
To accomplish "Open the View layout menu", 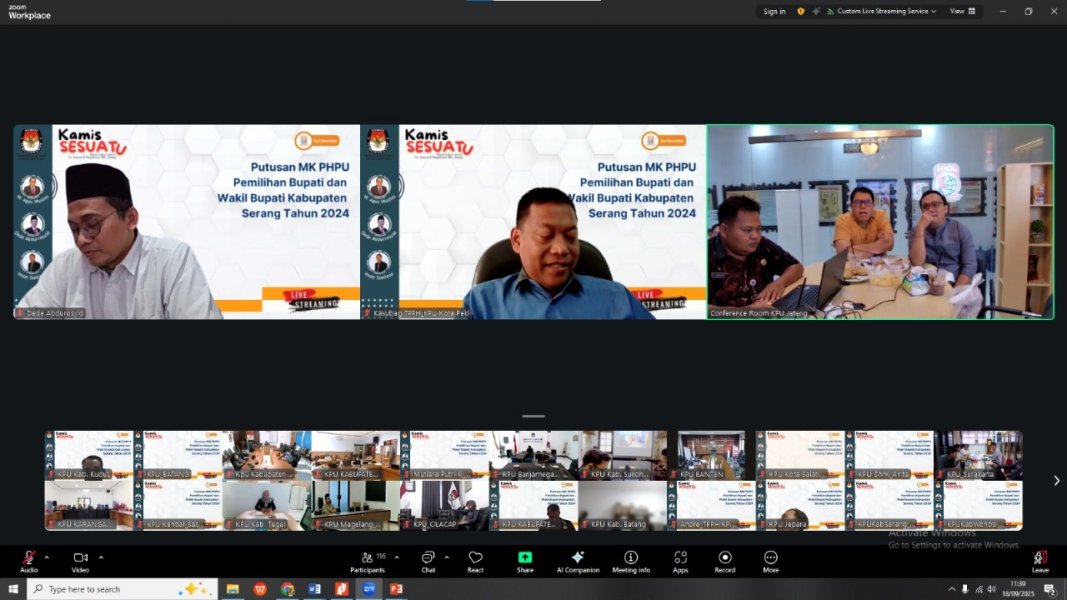I will (x=960, y=11).
